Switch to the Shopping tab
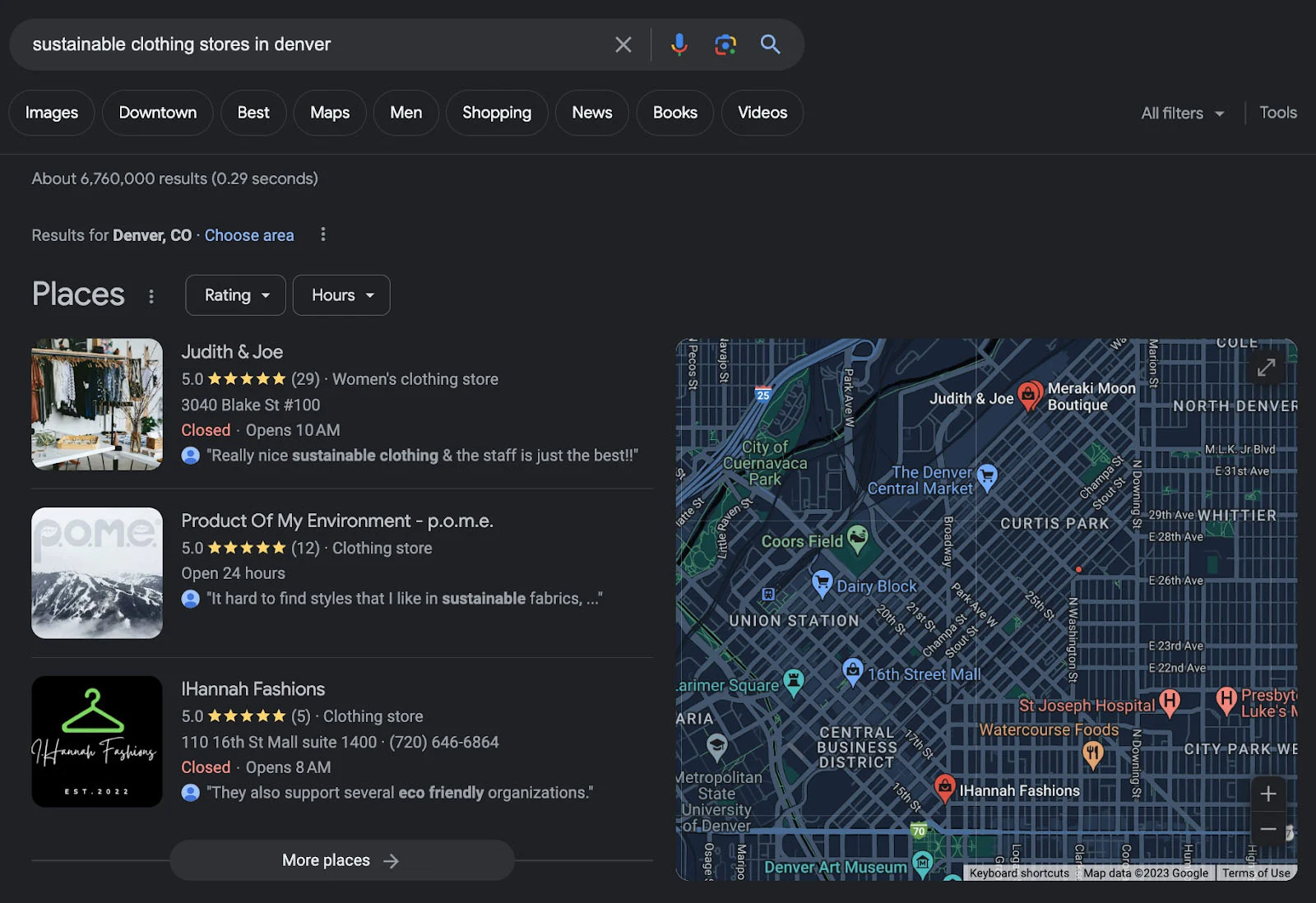1316x903 pixels. (x=497, y=113)
